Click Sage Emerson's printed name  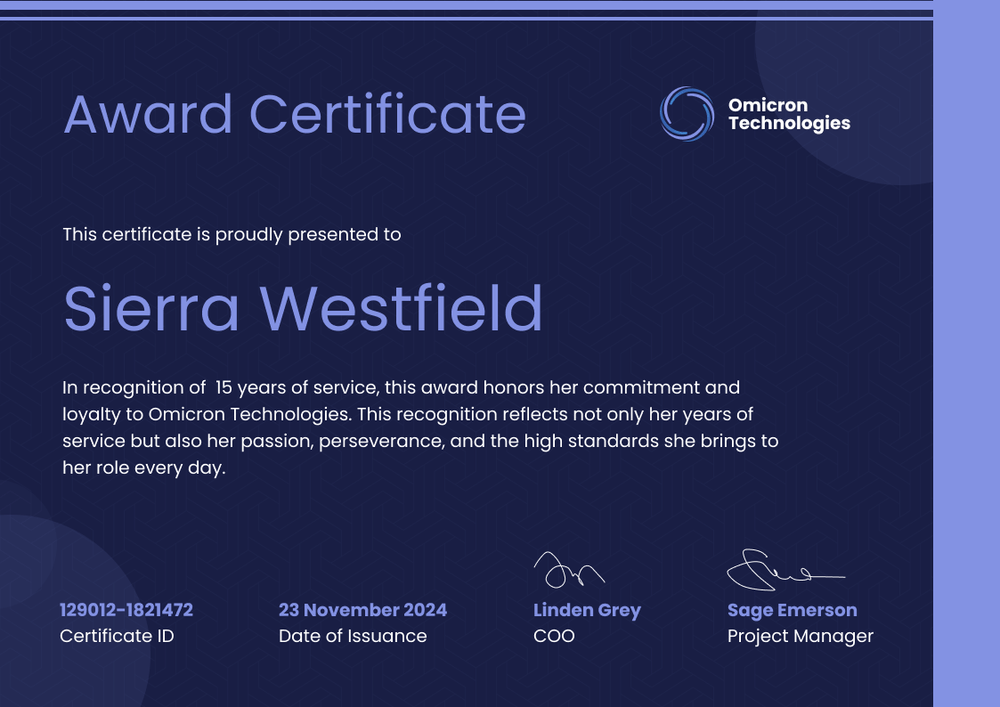[x=791, y=610]
